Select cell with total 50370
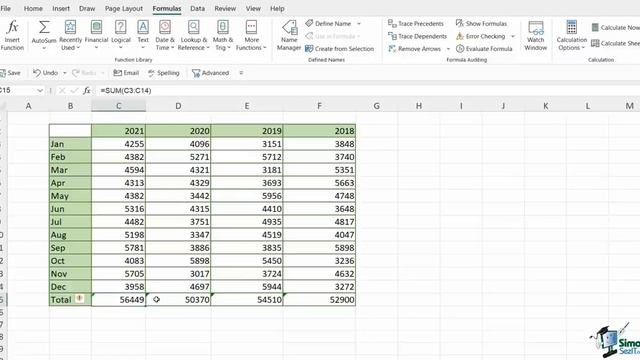This screenshot has width=640, height=360. [x=178, y=300]
